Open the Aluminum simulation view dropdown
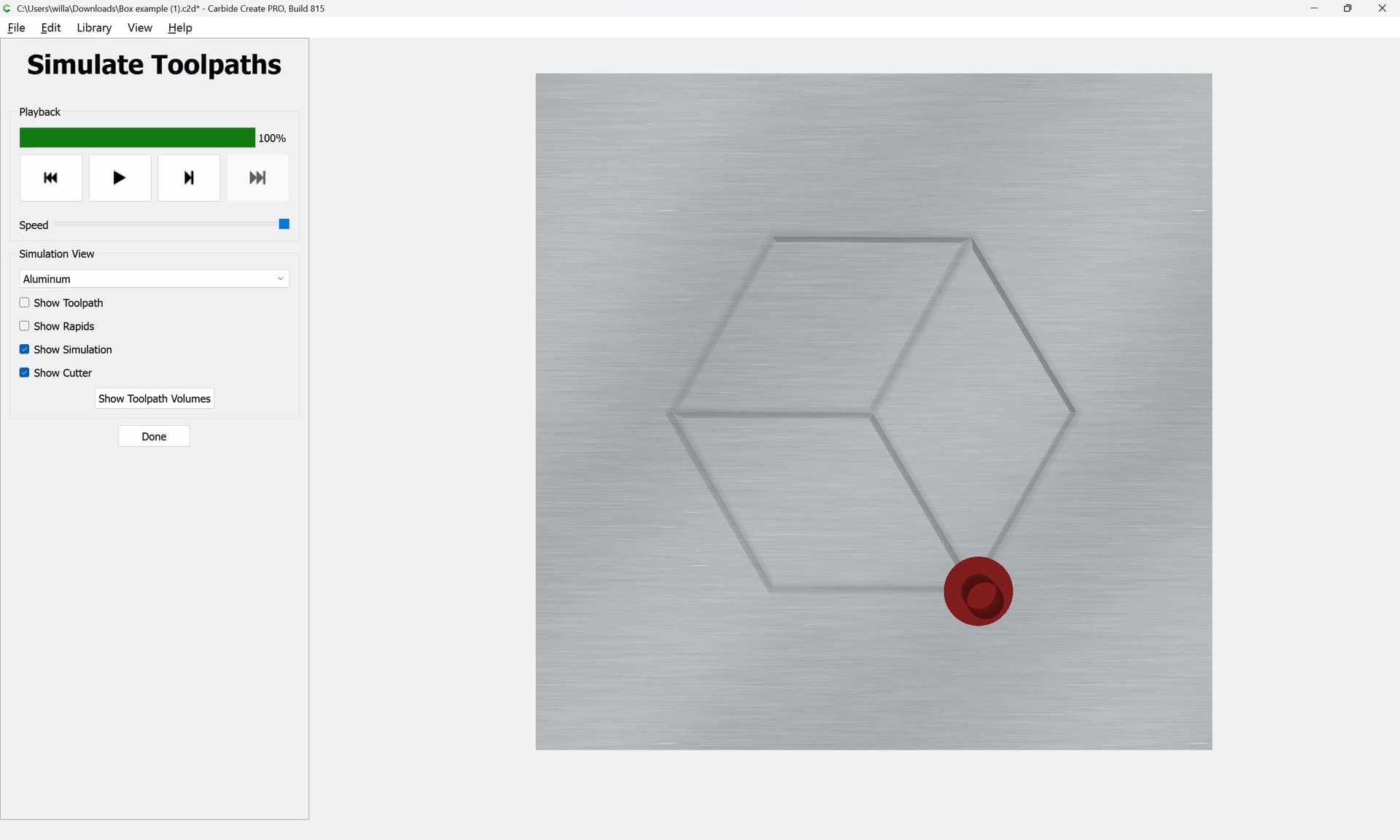Viewport: 1400px width, 840px height. tap(154, 279)
